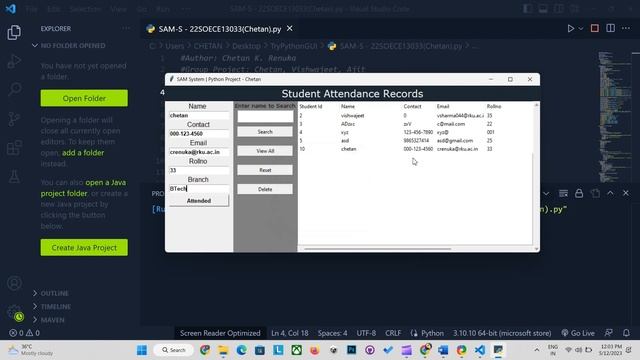Open the Run button dropdown arrow
Viewport: 640px width, 360px height.
pos(581,29)
